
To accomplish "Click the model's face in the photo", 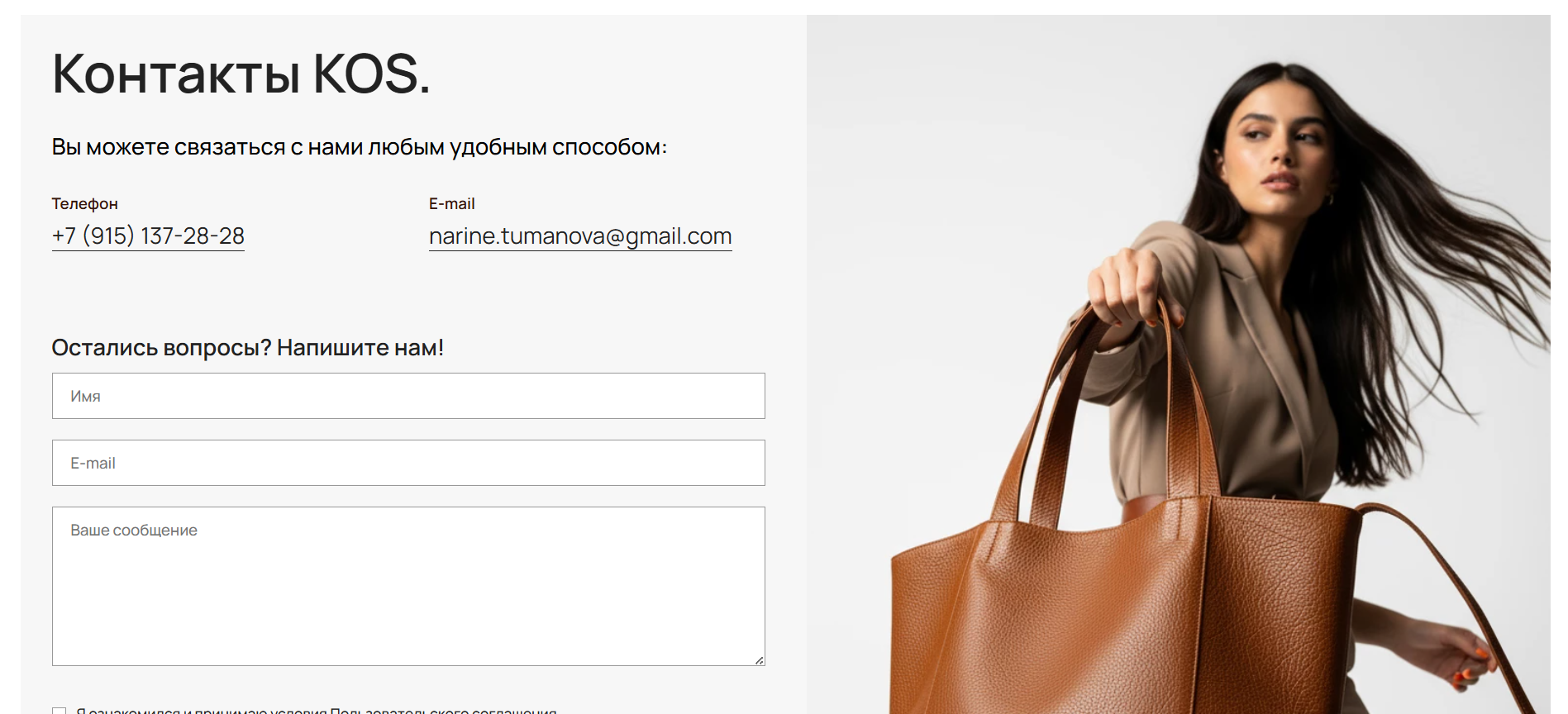I will pos(1277,145).
